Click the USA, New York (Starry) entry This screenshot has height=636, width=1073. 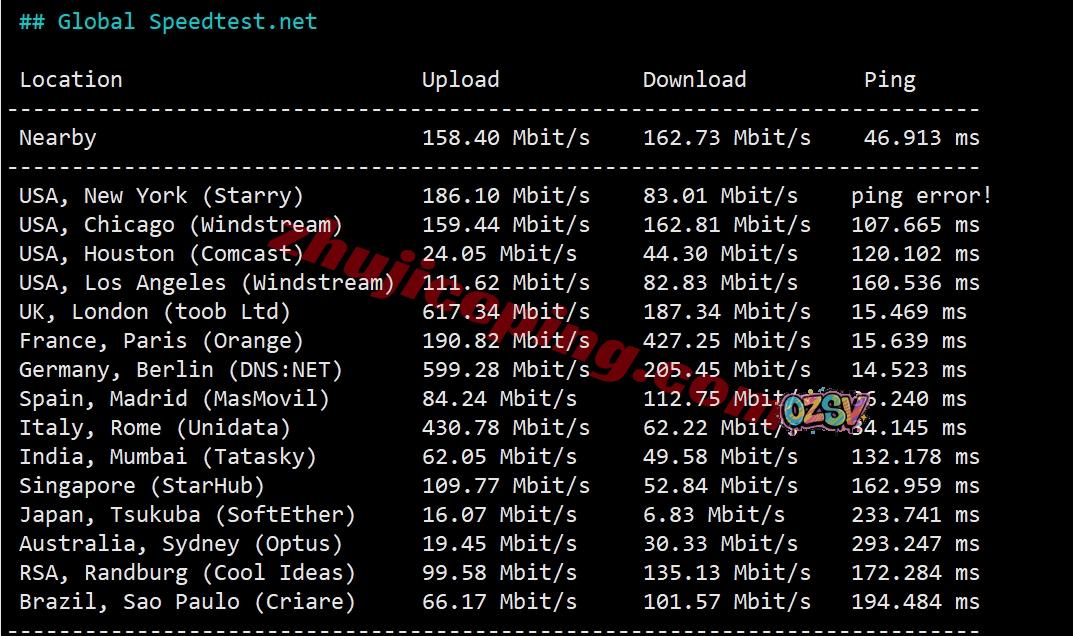161,196
